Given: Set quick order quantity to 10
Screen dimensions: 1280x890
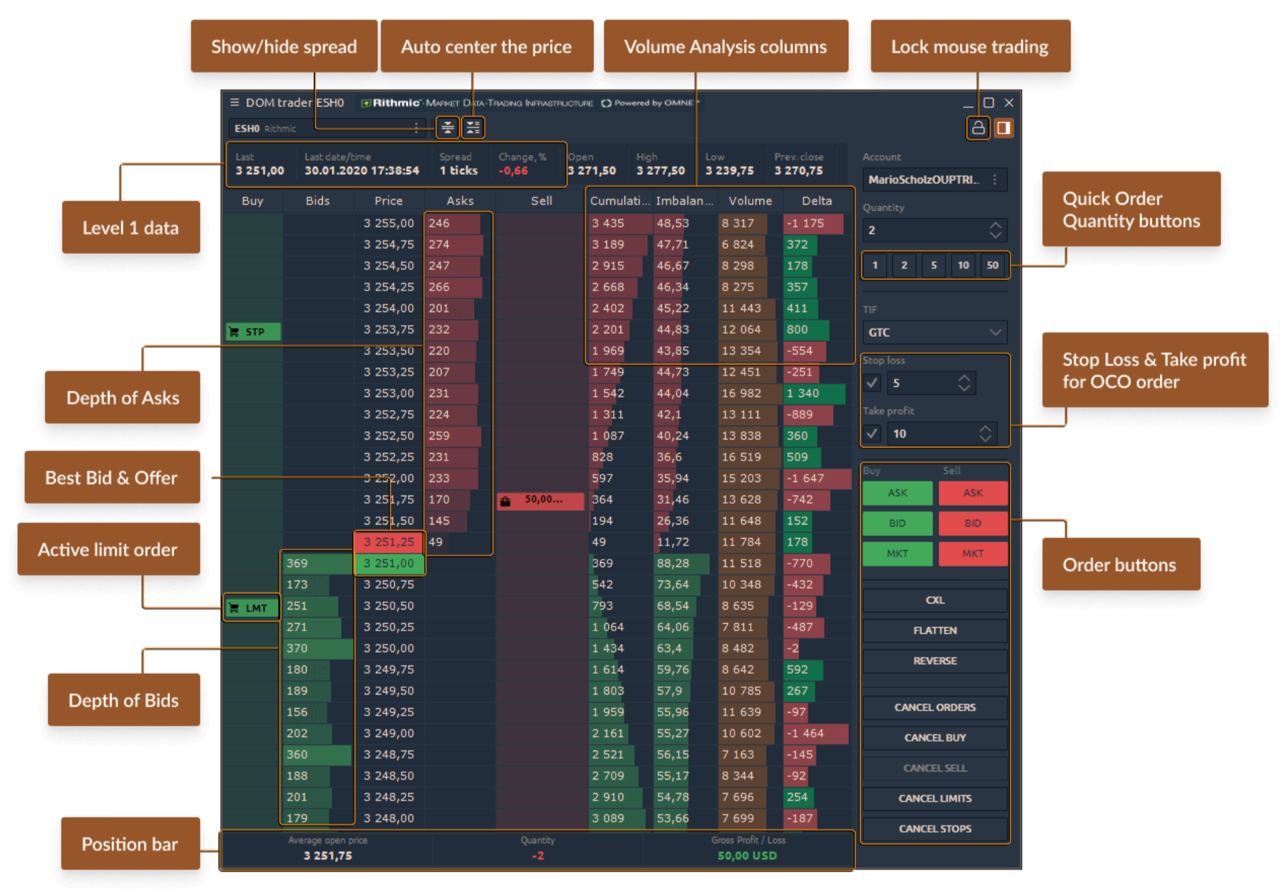Looking at the screenshot, I should click(962, 265).
